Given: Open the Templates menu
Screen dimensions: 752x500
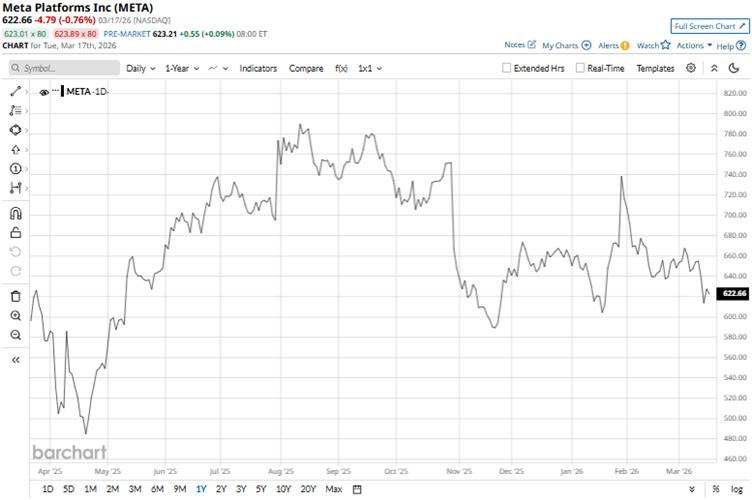Looking at the screenshot, I should [x=655, y=69].
